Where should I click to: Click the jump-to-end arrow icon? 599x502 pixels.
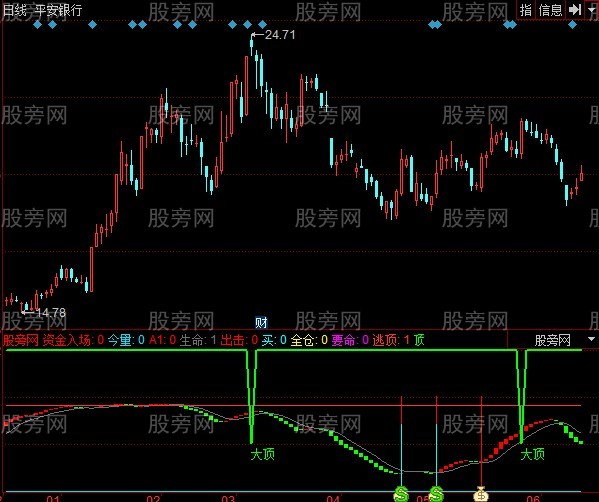pyautogui.click(x=574, y=10)
